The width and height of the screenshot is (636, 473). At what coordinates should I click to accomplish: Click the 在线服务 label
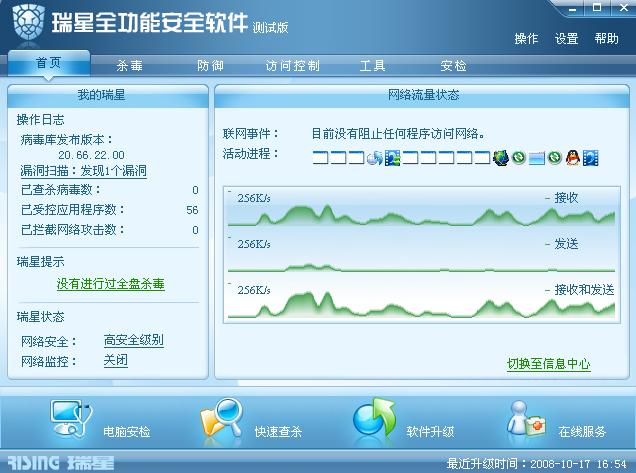click(582, 432)
